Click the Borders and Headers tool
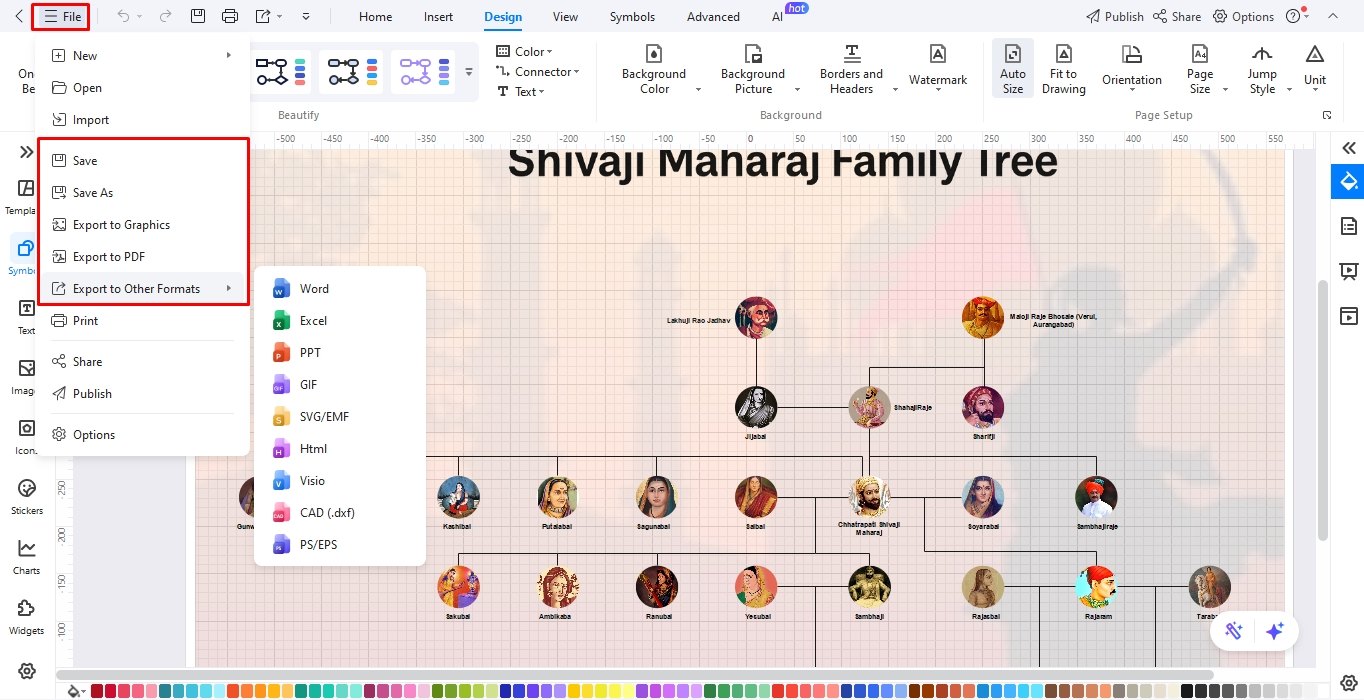 coord(851,68)
